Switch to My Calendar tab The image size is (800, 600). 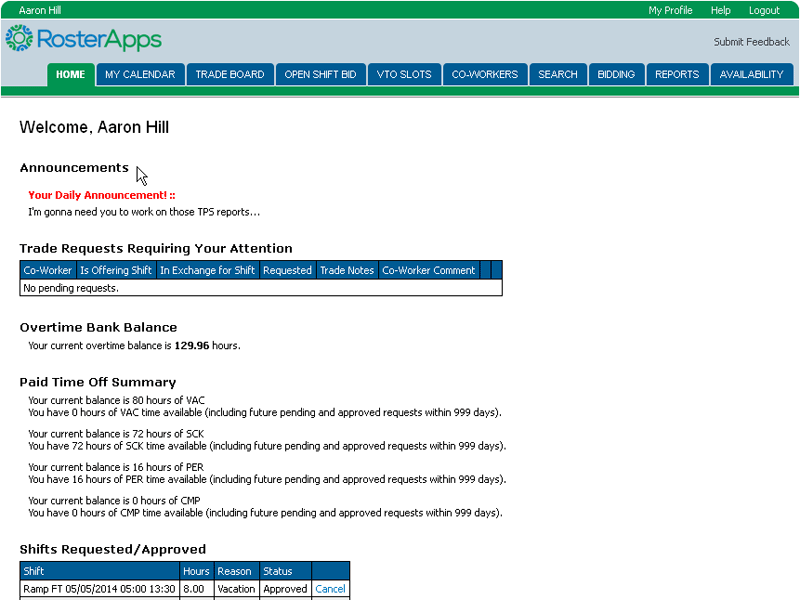tap(140, 75)
